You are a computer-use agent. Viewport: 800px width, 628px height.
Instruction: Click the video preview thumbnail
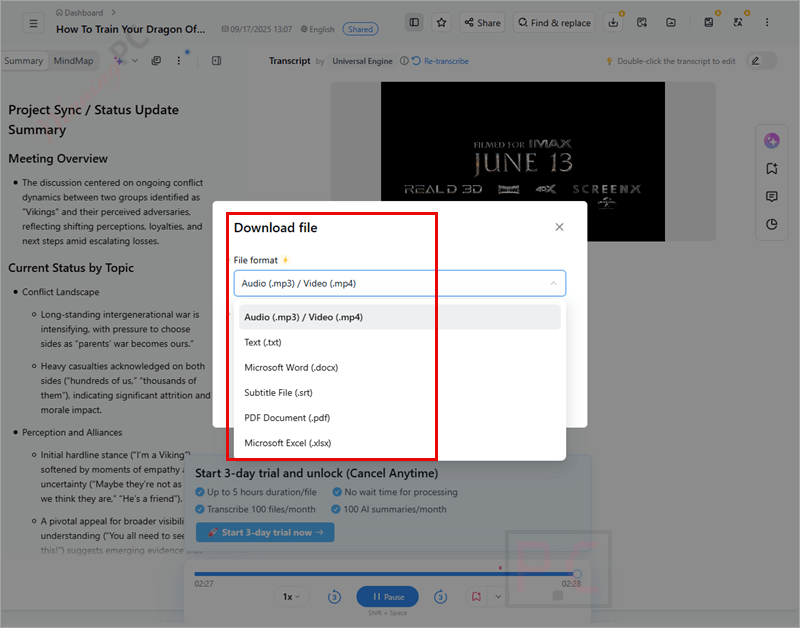[x=522, y=161]
